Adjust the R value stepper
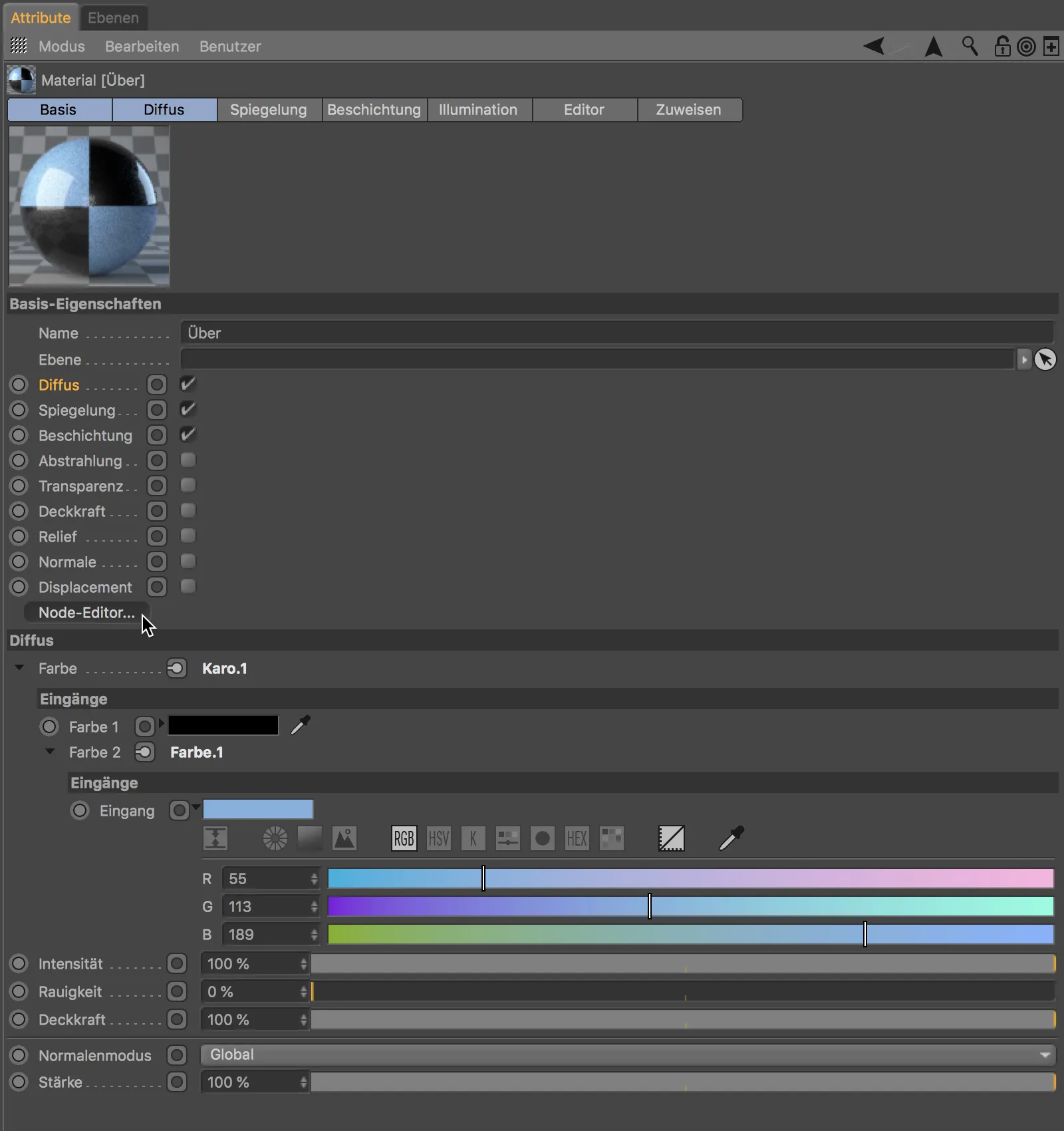 [315, 878]
